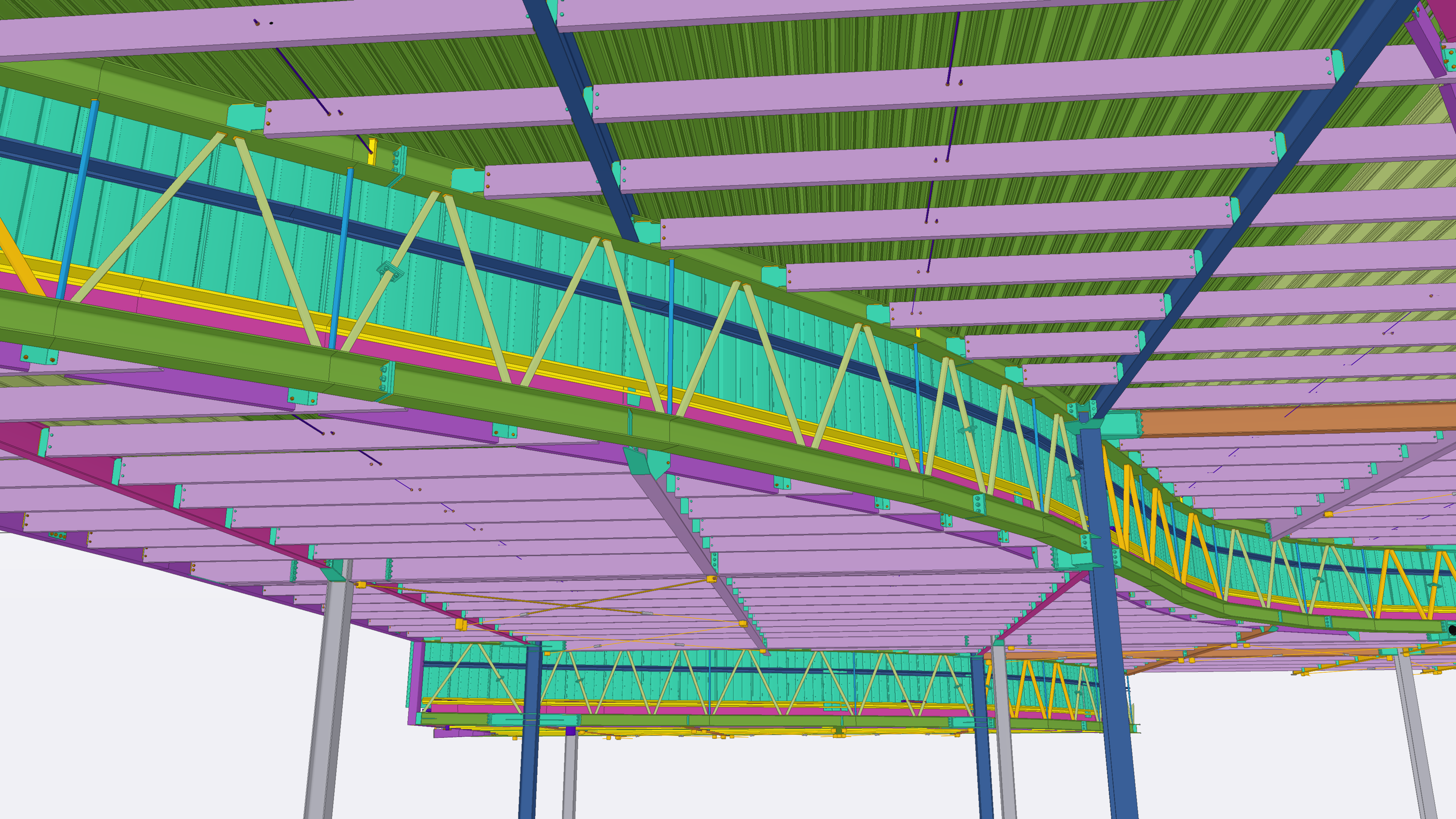Select the yellow bracing connector block on magenta beam
This screenshot has height=819, width=1456.
[x=461, y=624]
